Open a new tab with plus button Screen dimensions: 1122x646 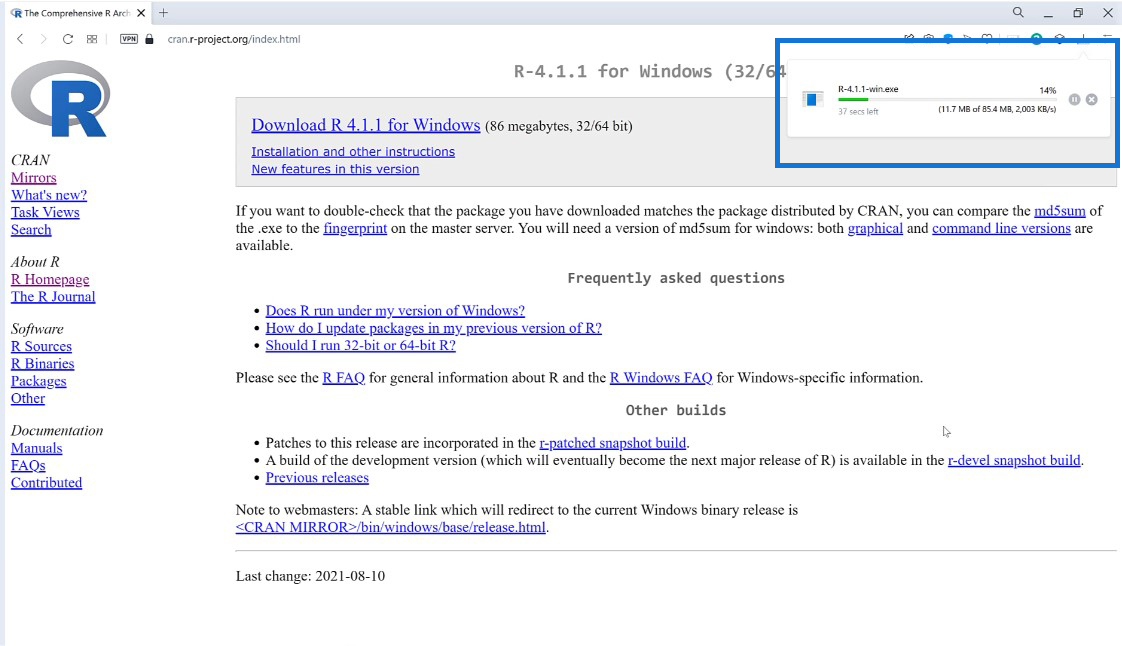(x=163, y=13)
